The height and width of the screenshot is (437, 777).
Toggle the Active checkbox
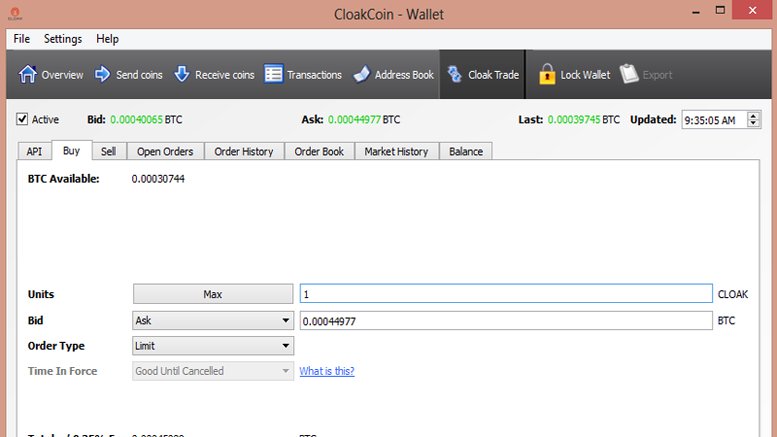22,119
